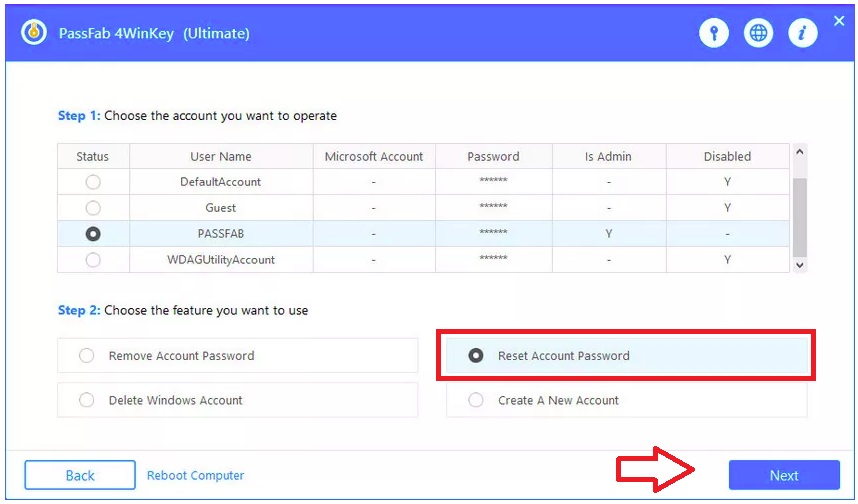Image resolution: width=858 pixels, height=504 pixels.
Task: Click the User Name column header
Action: click(x=221, y=157)
